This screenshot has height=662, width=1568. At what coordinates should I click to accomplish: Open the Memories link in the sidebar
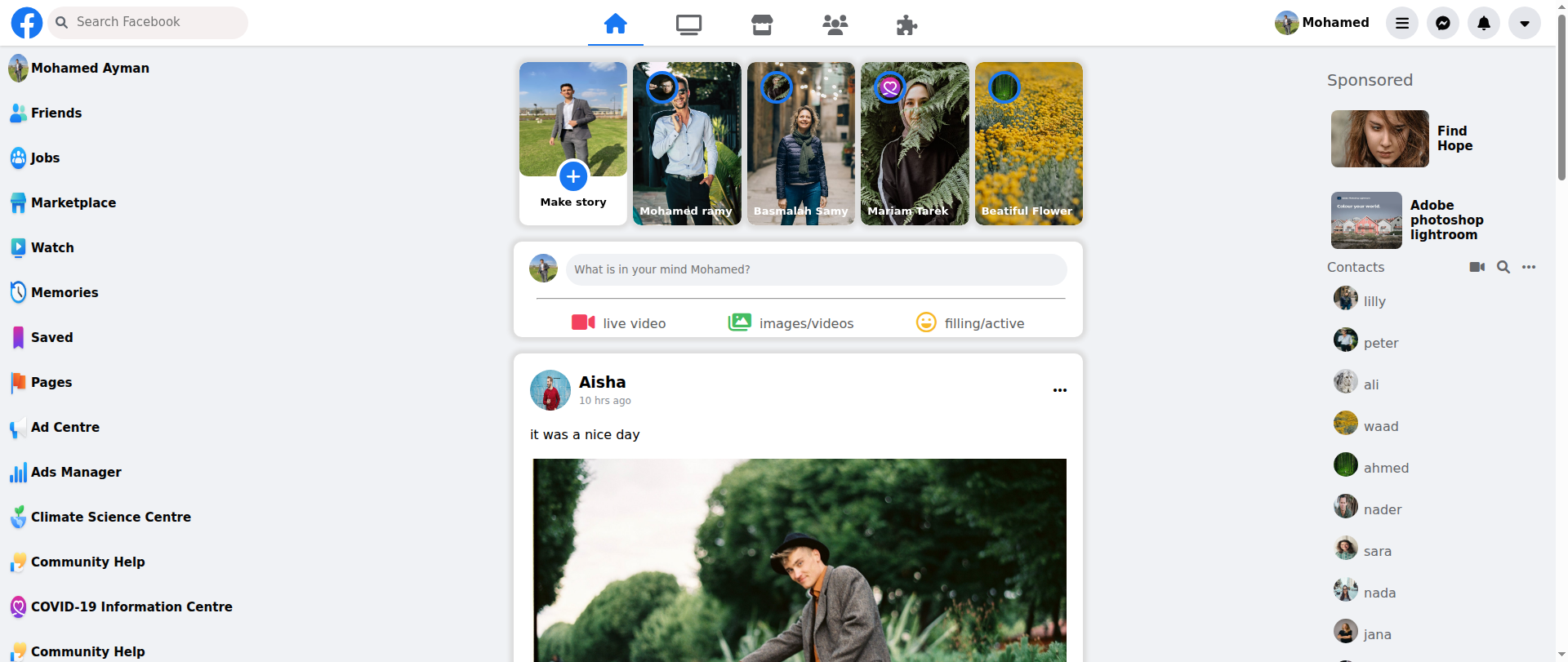64,292
